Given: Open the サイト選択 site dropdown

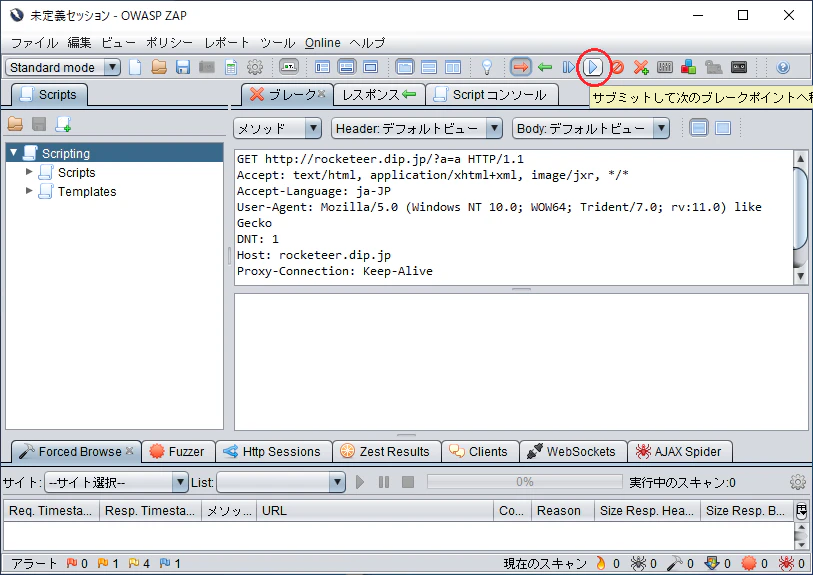Looking at the screenshot, I should click(116, 482).
